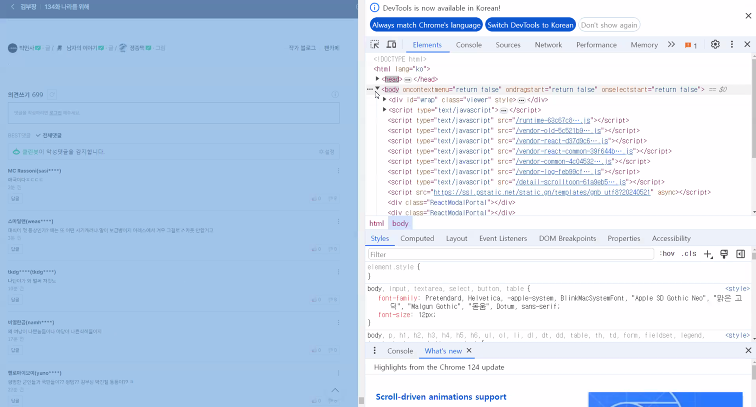Switch to the Elements tab
The height and width of the screenshot is (407, 756).
click(x=427, y=45)
